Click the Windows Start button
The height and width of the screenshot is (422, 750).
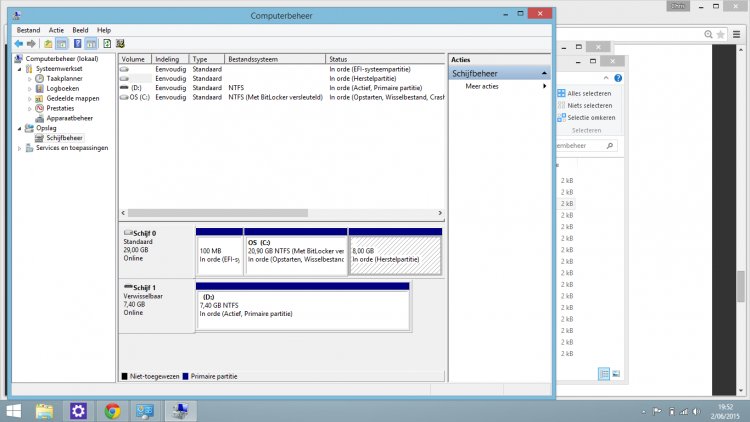click(15, 410)
